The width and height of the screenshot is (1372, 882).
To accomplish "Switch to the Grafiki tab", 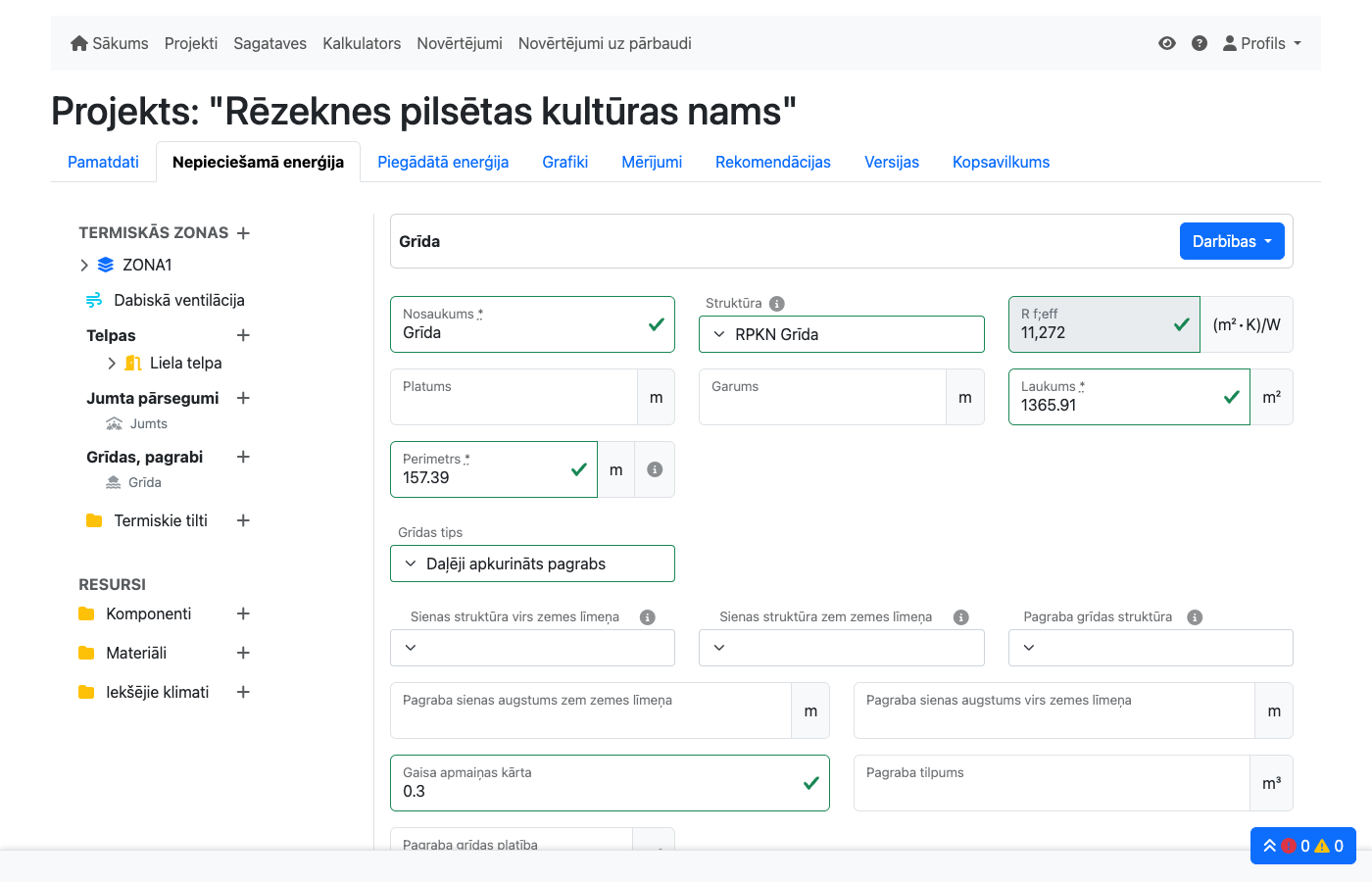I will click(565, 162).
